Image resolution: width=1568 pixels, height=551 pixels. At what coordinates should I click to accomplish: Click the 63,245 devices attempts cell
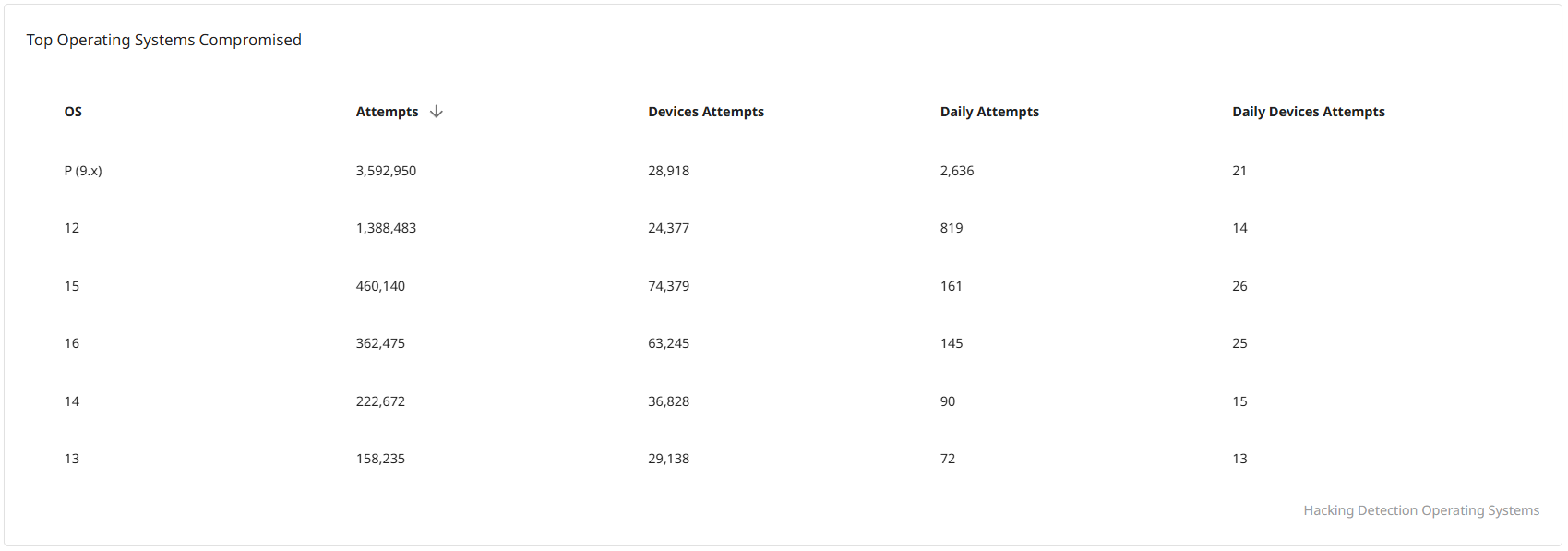[668, 343]
